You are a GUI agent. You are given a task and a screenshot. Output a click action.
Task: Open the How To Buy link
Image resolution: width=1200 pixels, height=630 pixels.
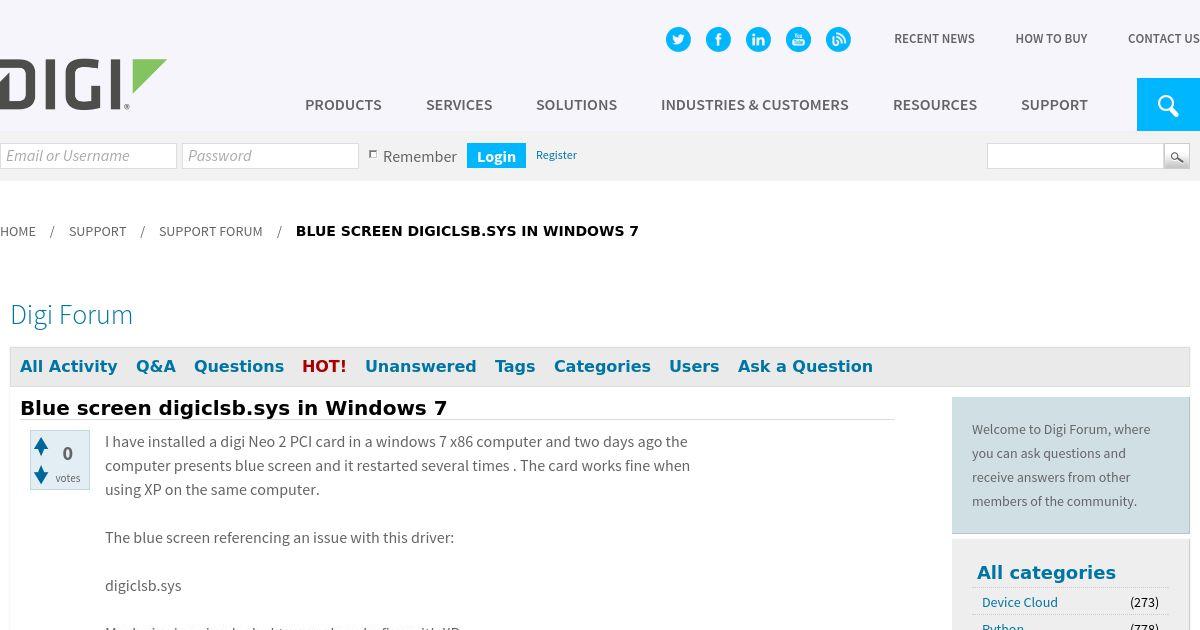pos(1051,39)
